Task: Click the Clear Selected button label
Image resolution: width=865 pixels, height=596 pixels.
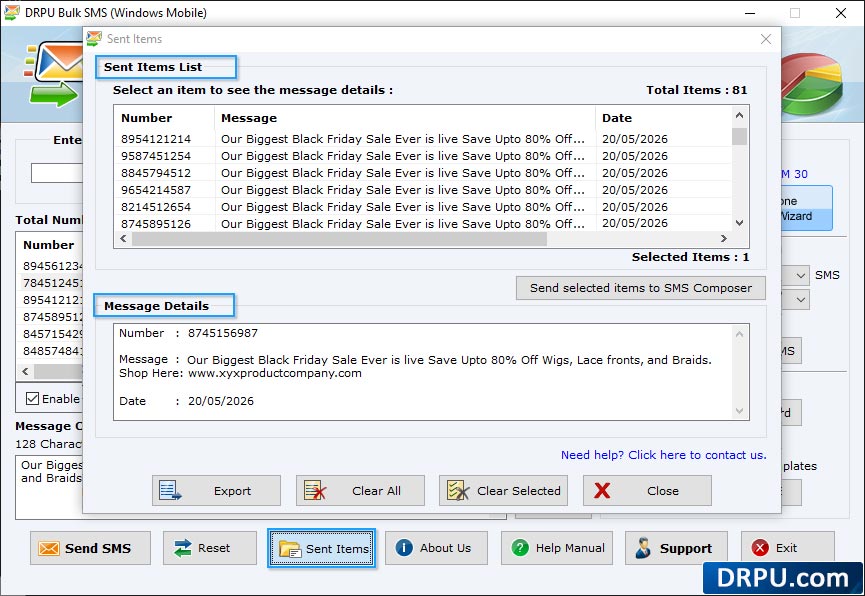Action: coord(519,491)
